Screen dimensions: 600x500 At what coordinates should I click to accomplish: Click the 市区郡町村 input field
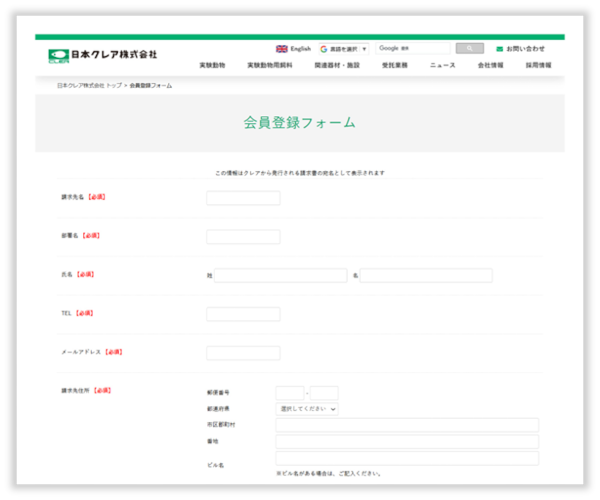407,425
